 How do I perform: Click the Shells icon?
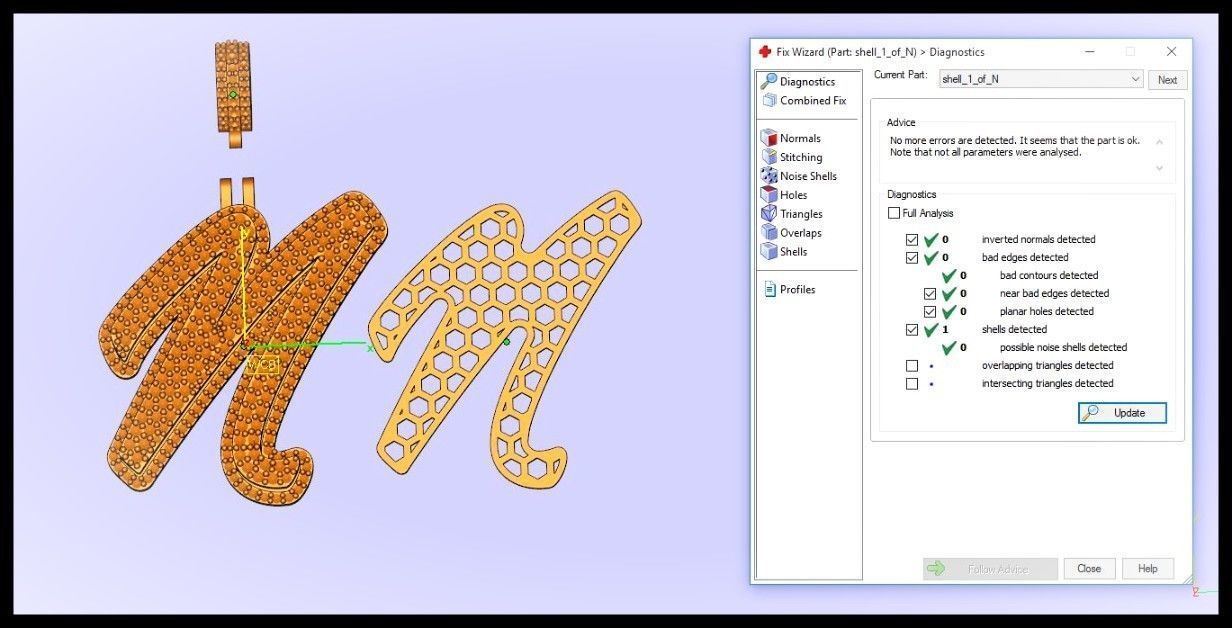(769, 252)
